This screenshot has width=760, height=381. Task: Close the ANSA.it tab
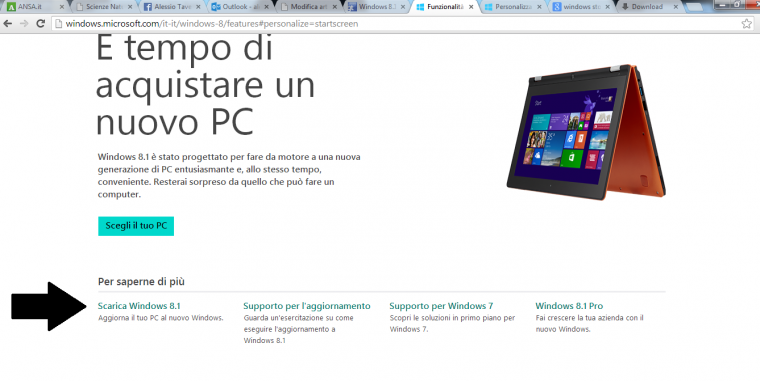pyautogui.click(x=62, y=7)
